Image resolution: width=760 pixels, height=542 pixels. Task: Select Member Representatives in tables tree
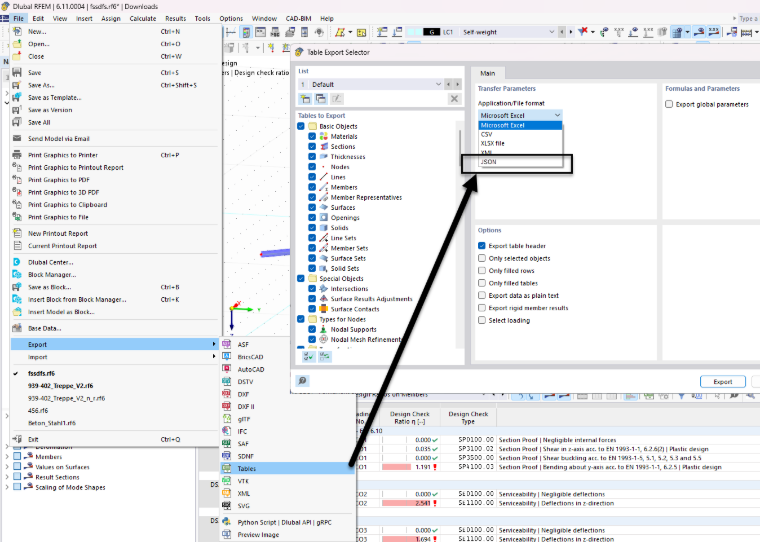pyautogui.click(x=366, y=197)
